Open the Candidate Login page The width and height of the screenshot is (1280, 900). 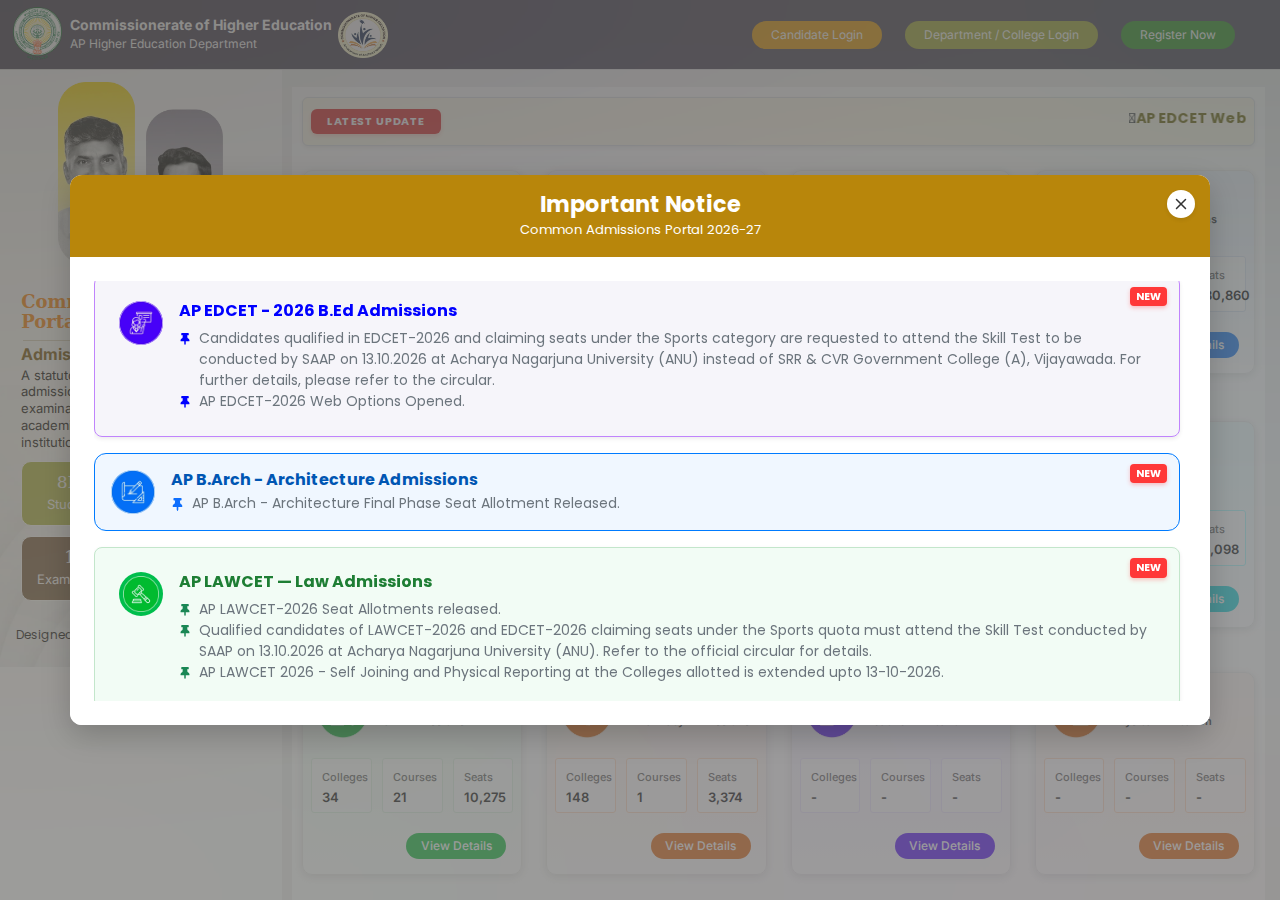click(x=817, y=35)
